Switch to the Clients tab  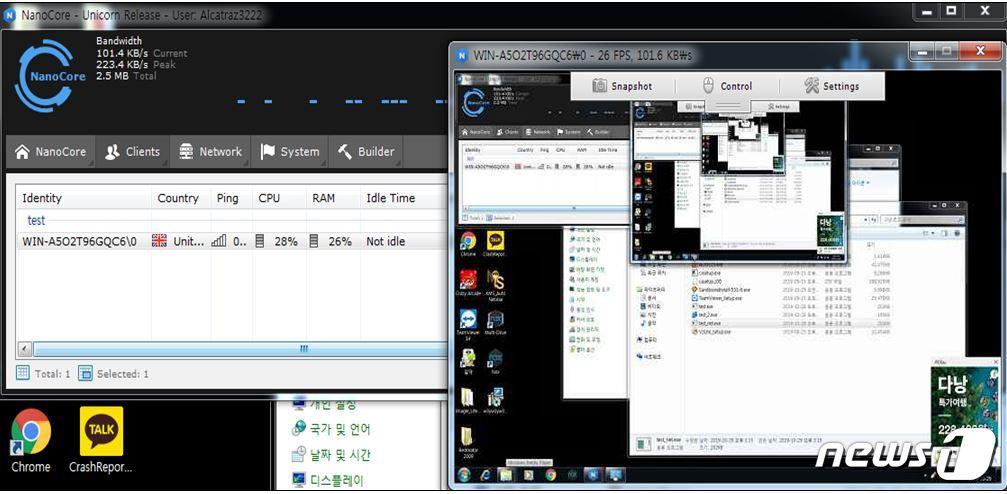tap(132, 152)
